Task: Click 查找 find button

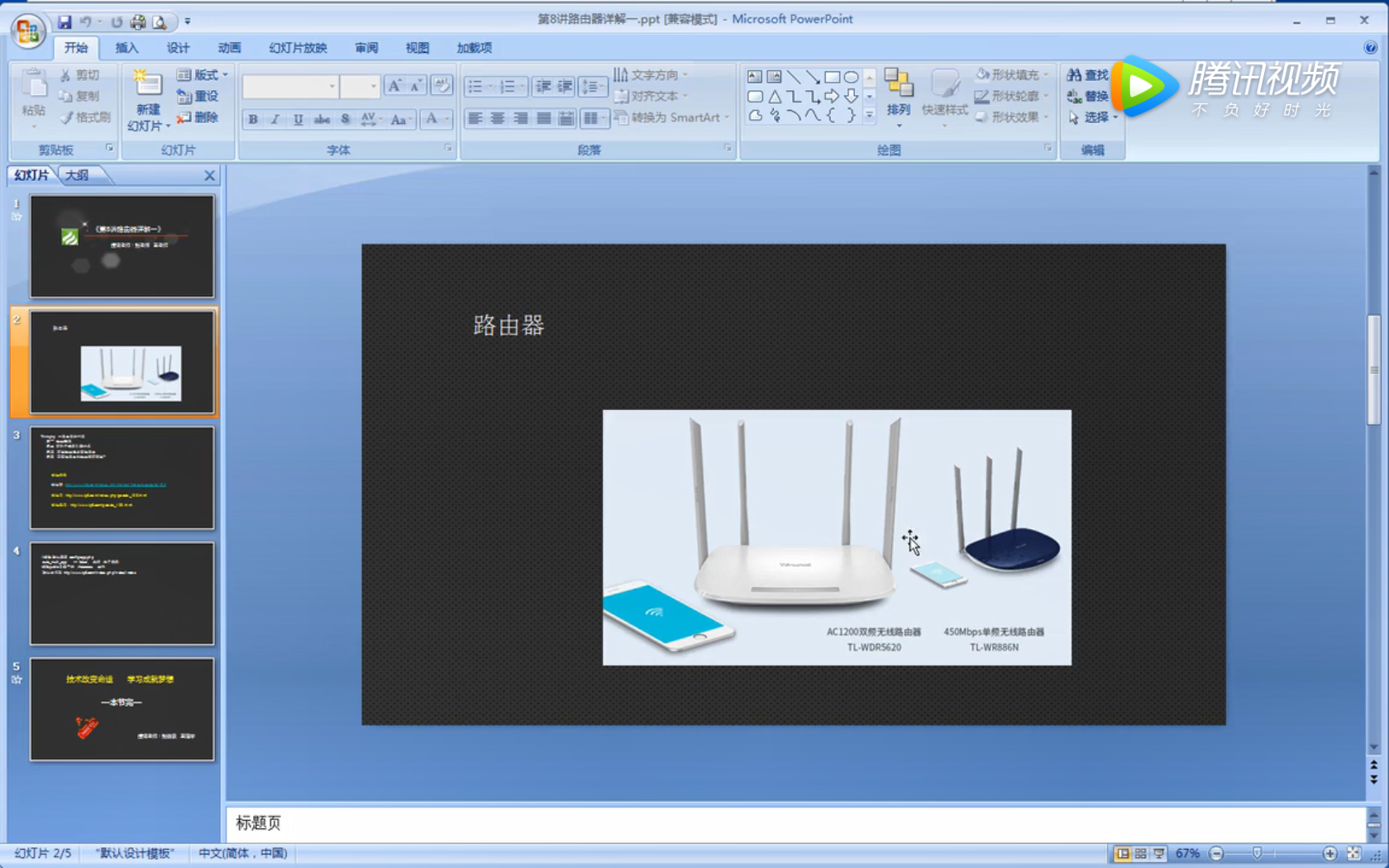Action: pos(1087,75)
